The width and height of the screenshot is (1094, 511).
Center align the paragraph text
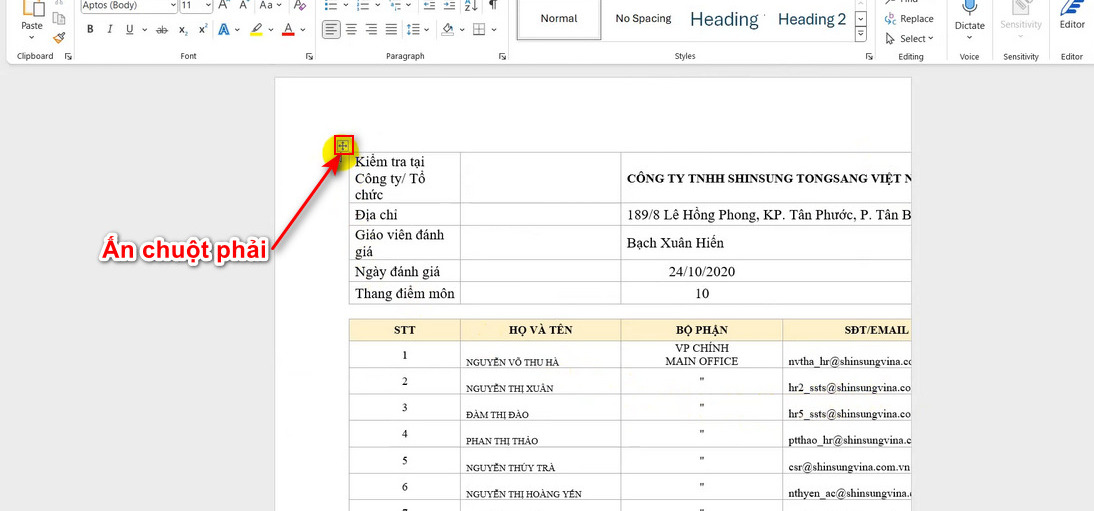coord(352,29)
